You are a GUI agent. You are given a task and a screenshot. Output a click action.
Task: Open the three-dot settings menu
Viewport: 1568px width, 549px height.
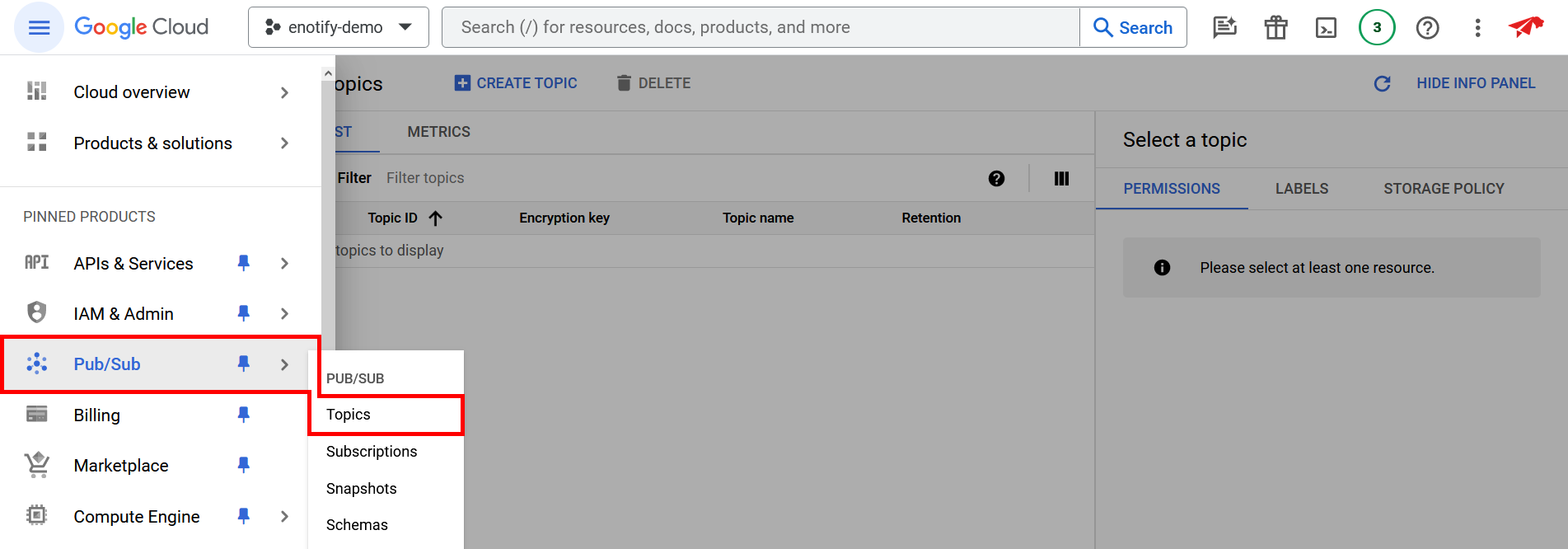(x=1477, y=28)
